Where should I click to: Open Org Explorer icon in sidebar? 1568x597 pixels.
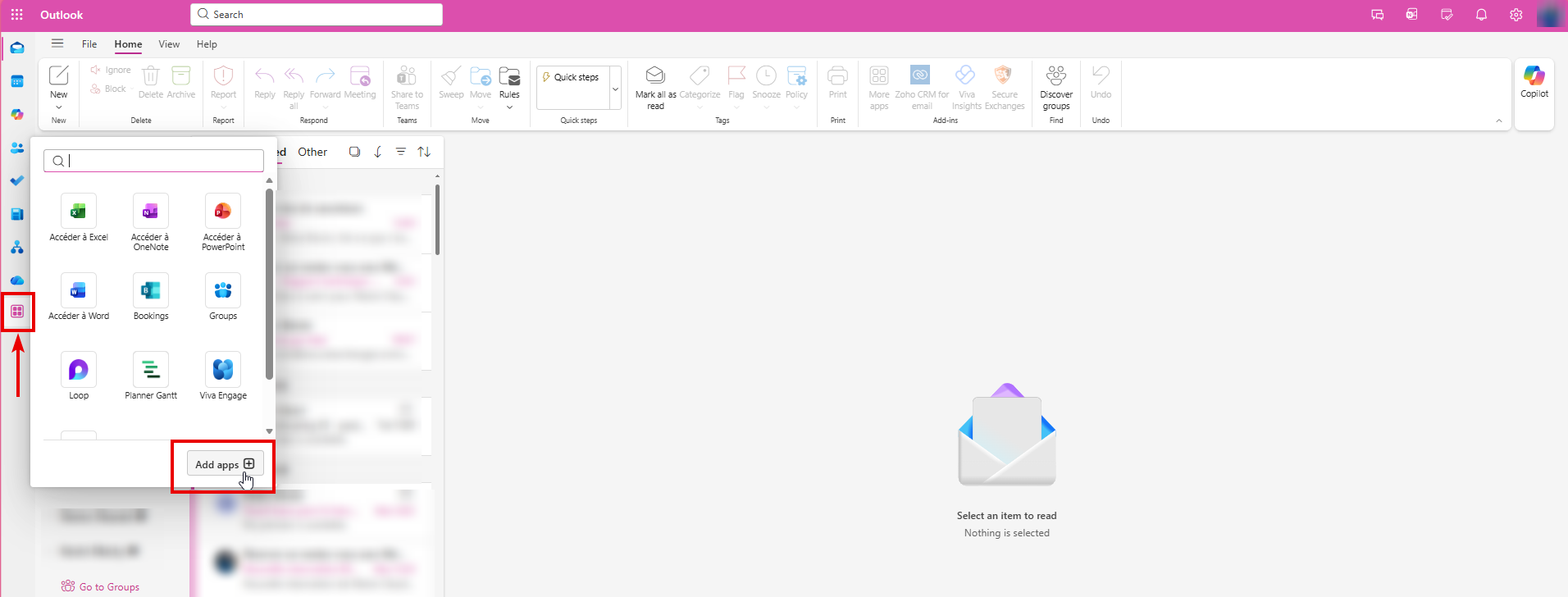pos(17,247)
